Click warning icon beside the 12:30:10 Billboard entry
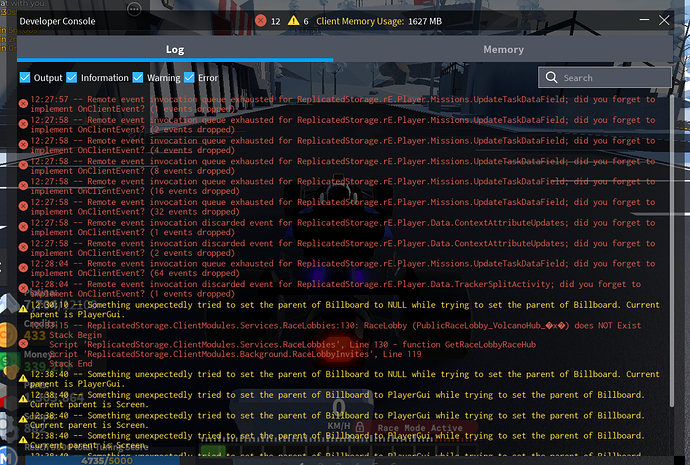Viewport: 690px width, 465px height. click(24, 305)
